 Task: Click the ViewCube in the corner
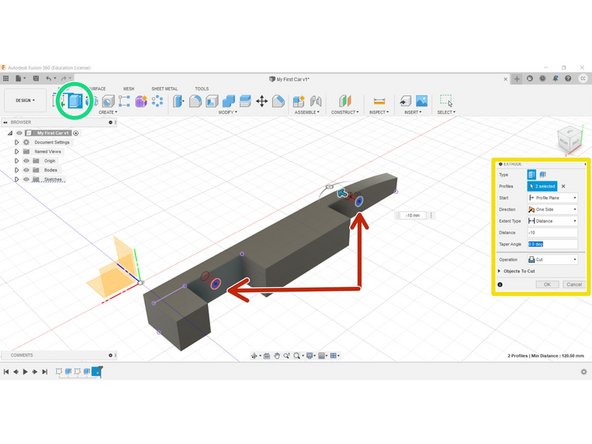click(x=570, y=140)
